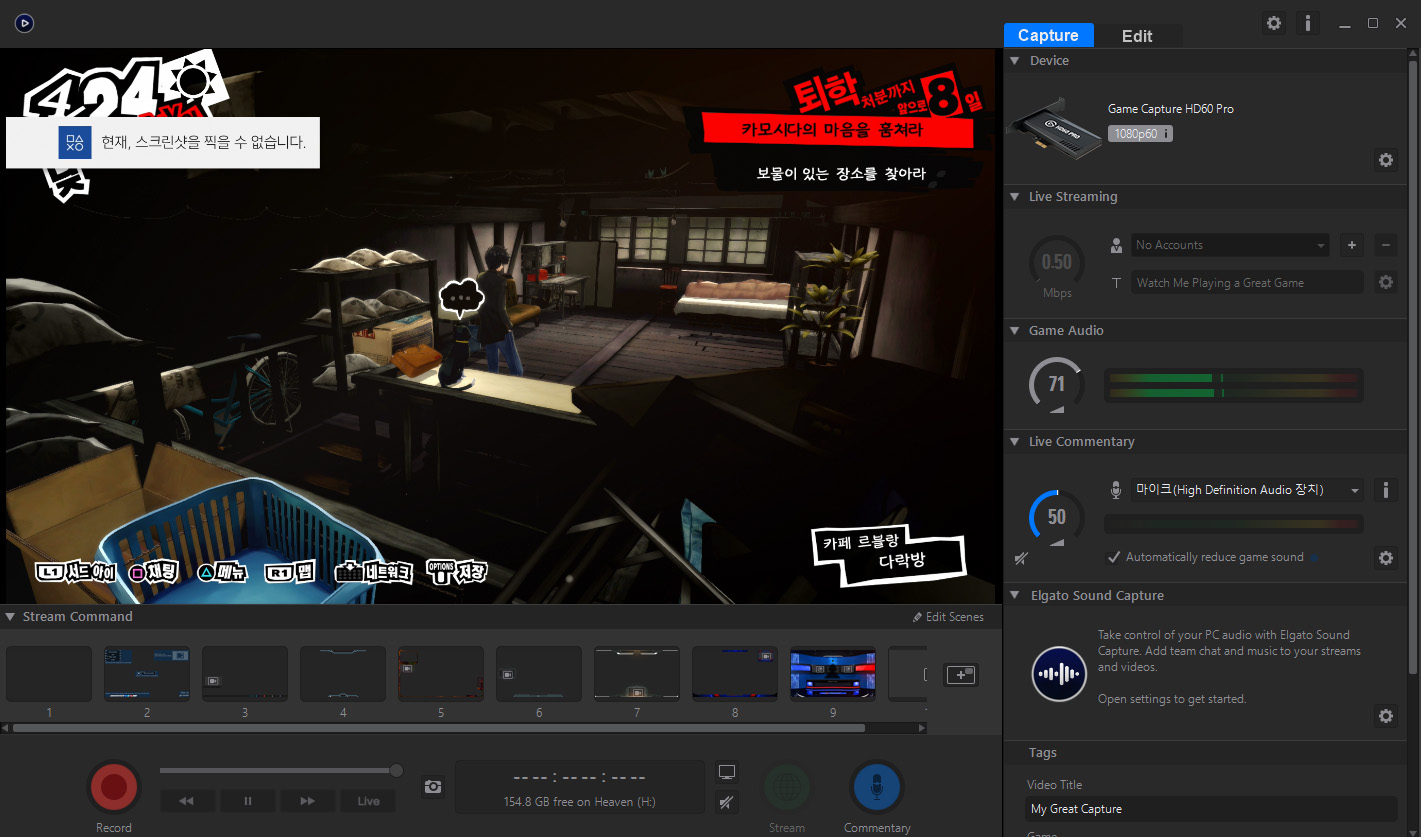The width and height of the screenshot is (1421, 837).
Task: Click the muted commentary icon beside dial
Action: (x=1021, y=558)
